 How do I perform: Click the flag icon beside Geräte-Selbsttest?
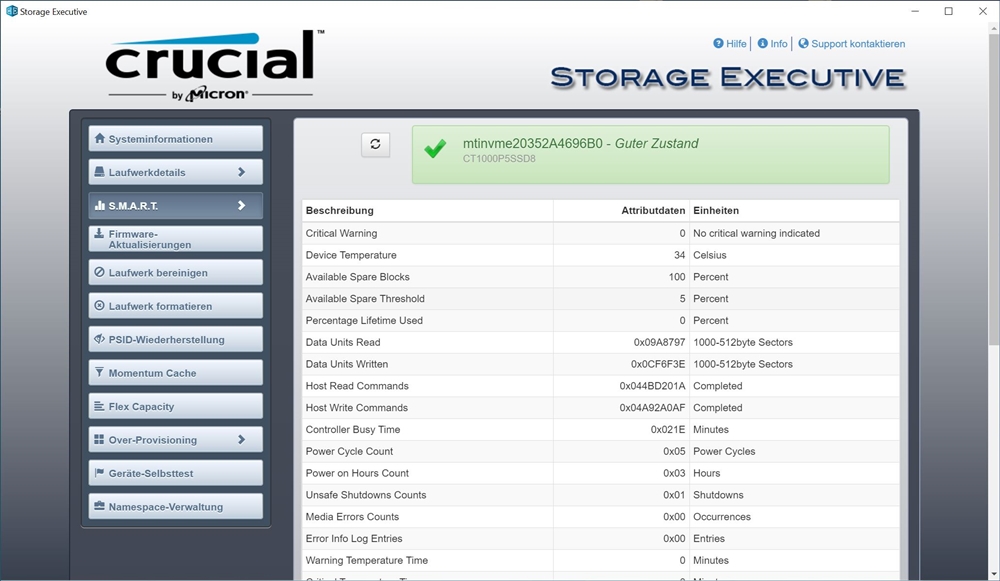click(99, 473)
